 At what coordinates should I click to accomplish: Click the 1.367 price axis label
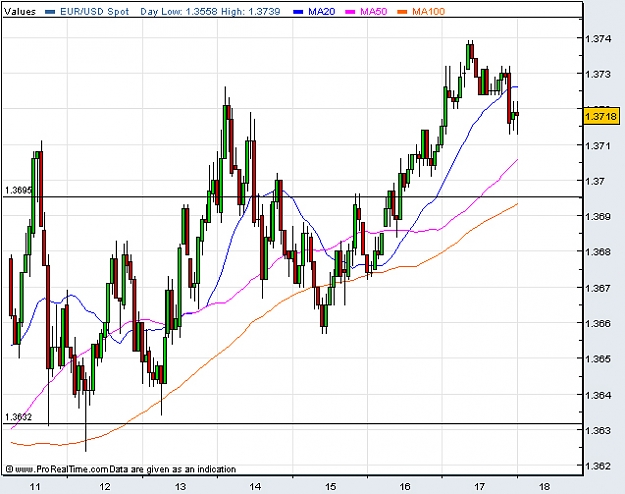[x=597, y=288]
